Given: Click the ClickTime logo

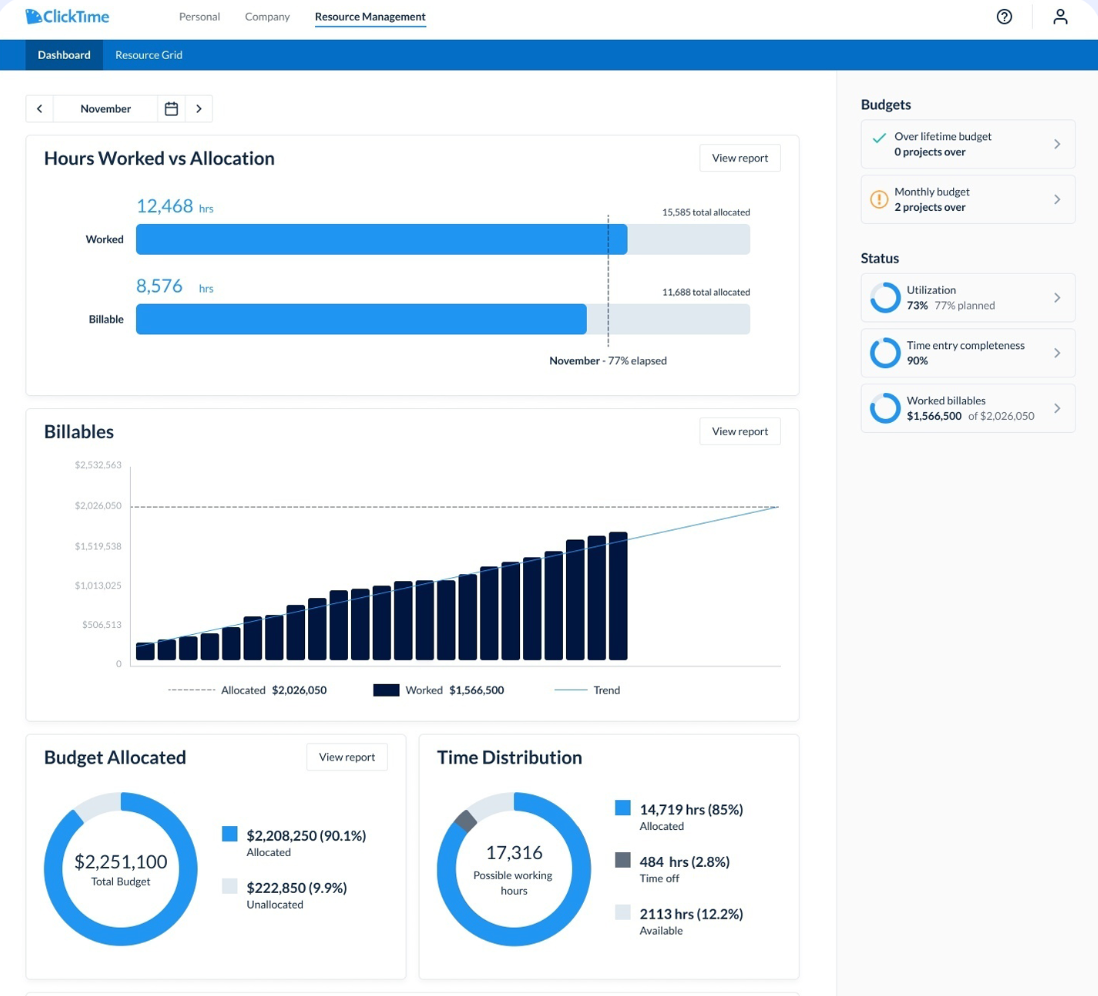Looking at the screenshot, I should click(65, 16).
